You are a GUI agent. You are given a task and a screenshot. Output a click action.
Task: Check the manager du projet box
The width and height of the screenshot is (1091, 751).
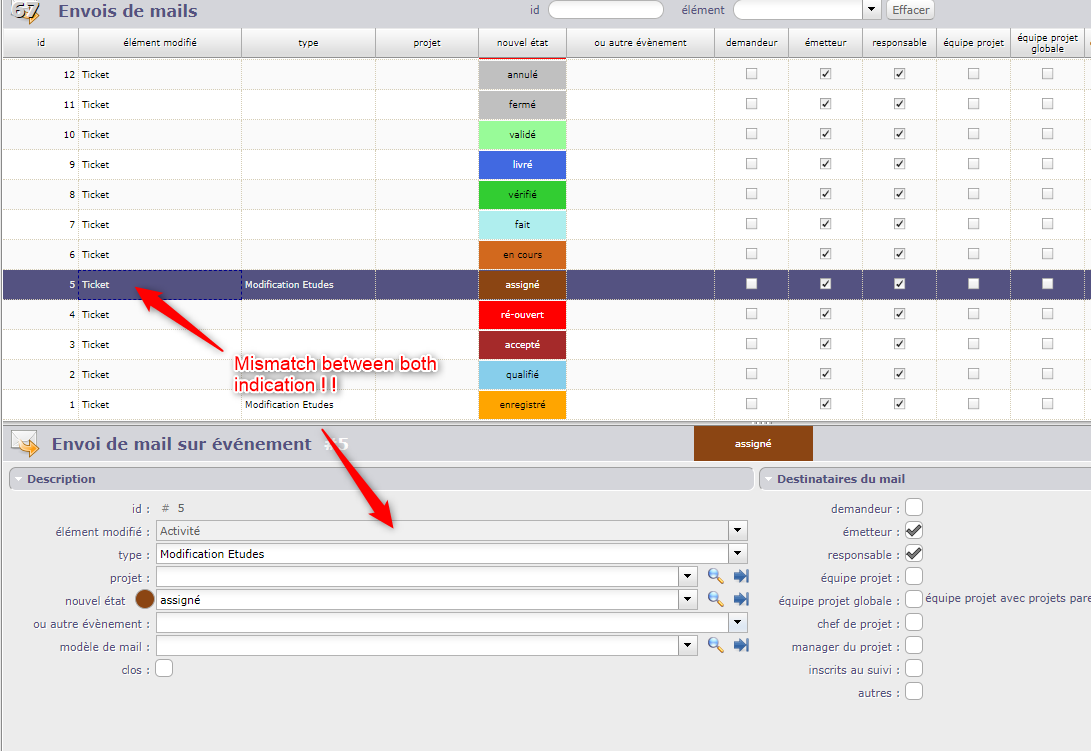(x=914, y=645)
